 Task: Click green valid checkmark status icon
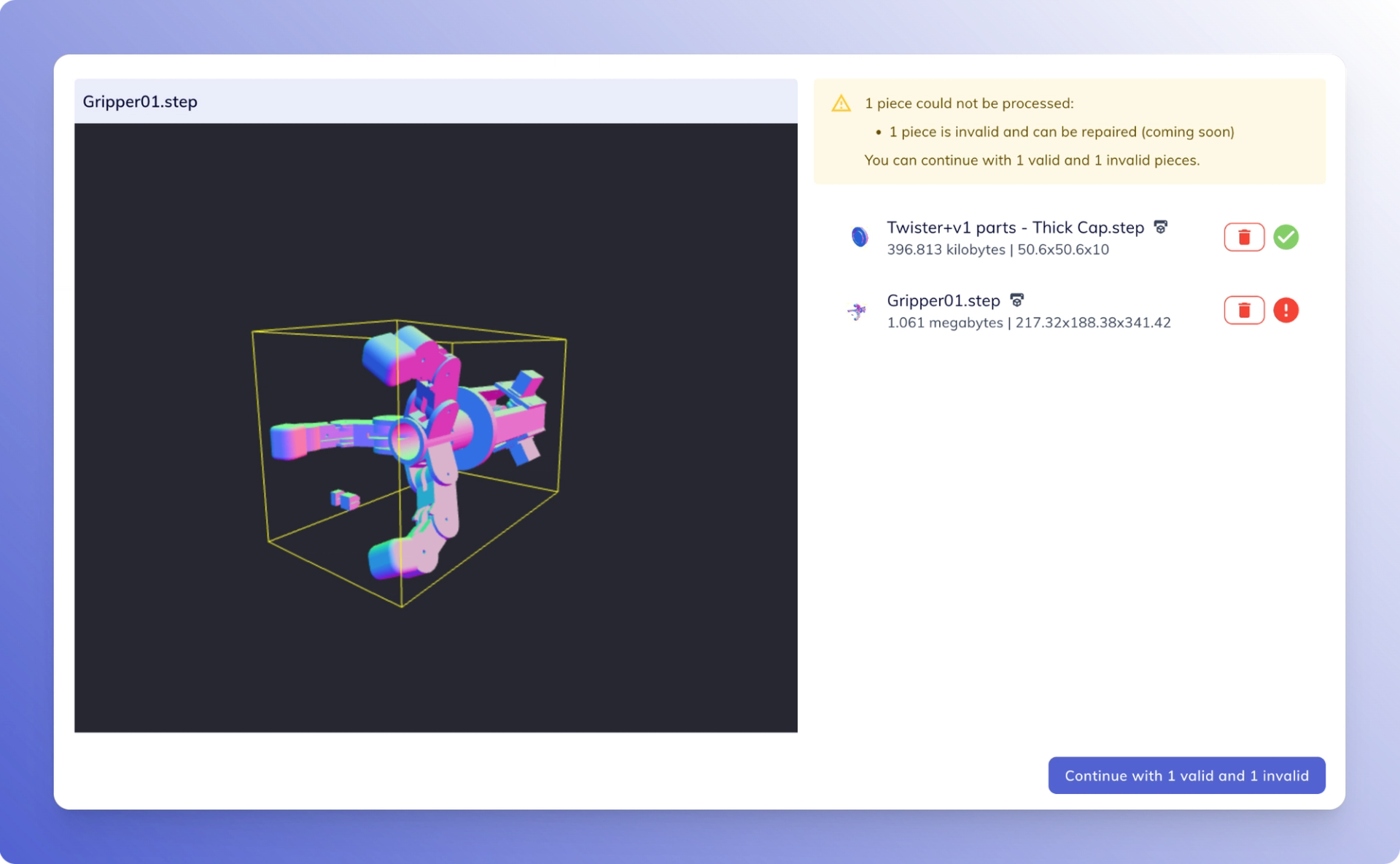[x=1286, y=237]
